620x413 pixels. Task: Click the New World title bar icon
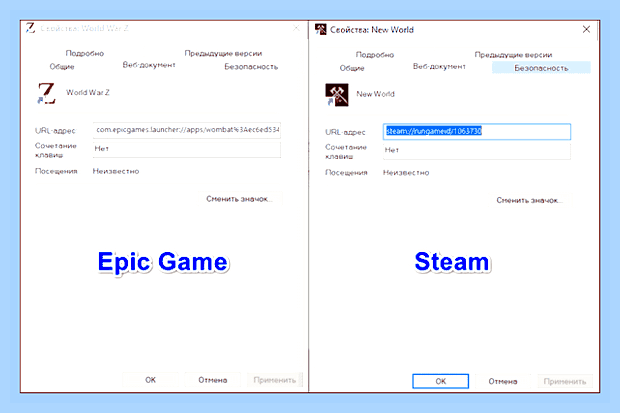tap(321, 30)
